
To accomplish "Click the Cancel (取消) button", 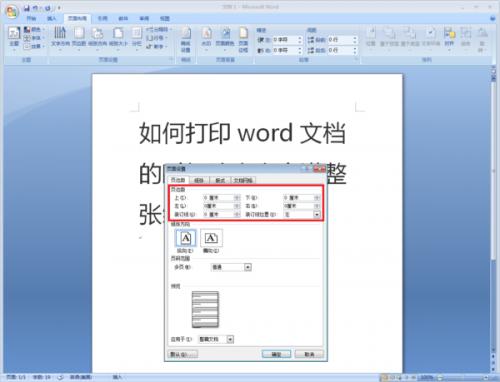I will 309,354.
